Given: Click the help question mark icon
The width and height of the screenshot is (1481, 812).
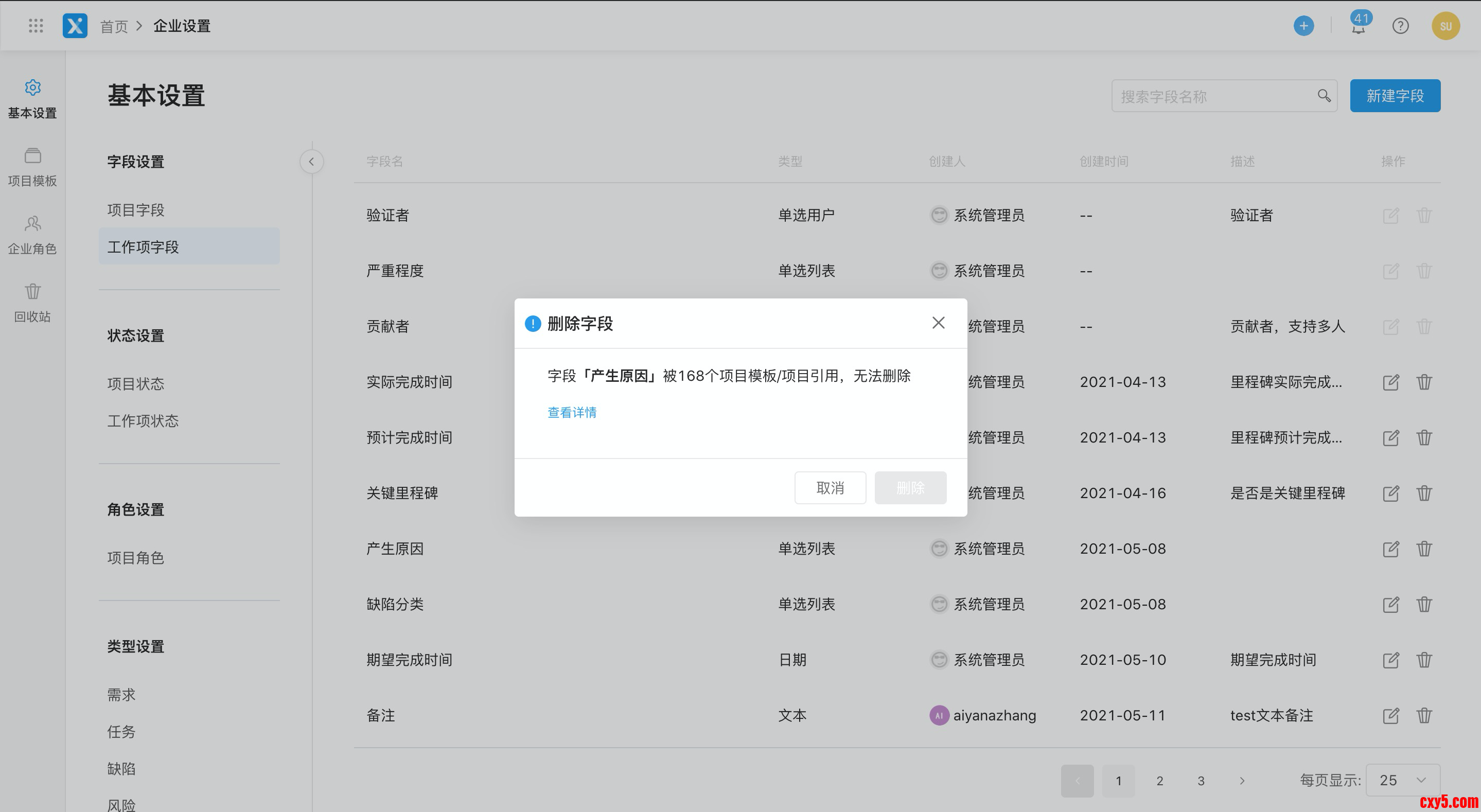Looking at the screenshot, I should 1400,26.
